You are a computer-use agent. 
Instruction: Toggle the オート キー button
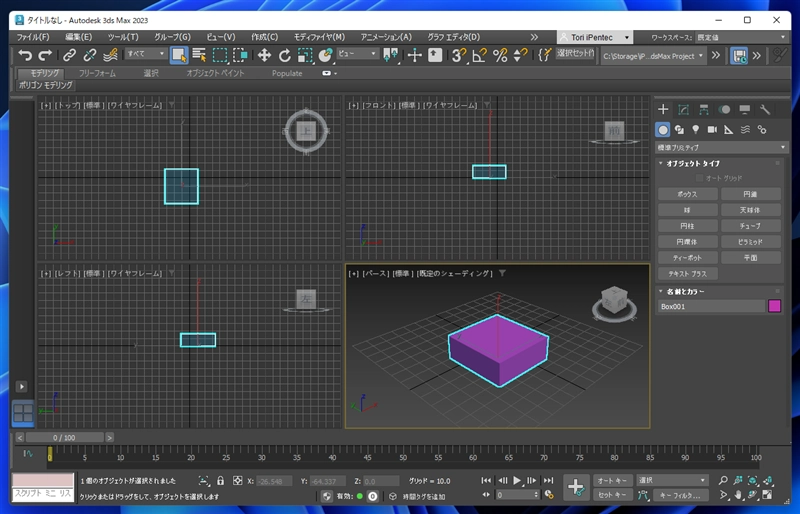click(613, 480)
